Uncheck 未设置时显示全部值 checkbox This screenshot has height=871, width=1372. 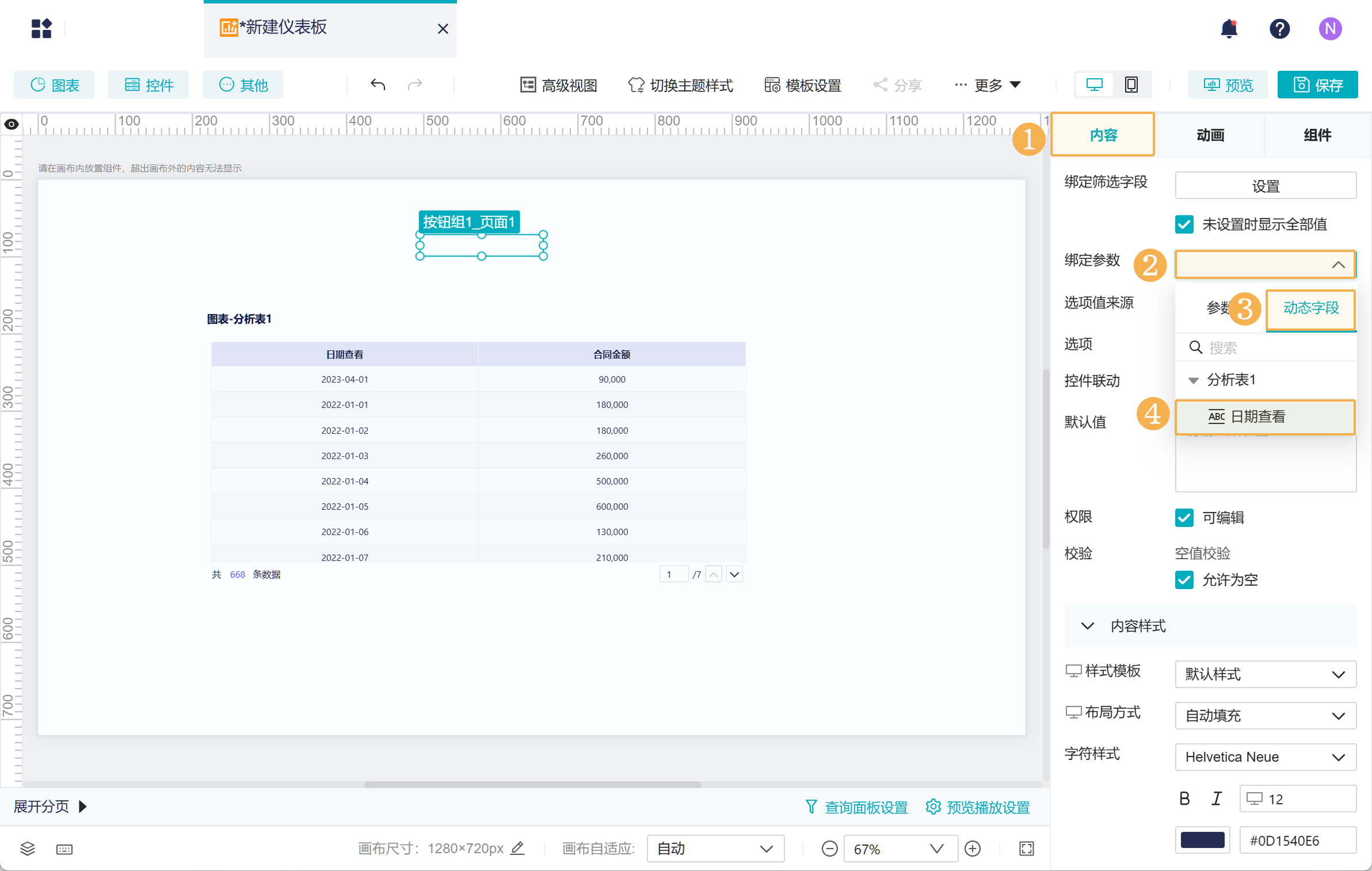coord(1184,224)
